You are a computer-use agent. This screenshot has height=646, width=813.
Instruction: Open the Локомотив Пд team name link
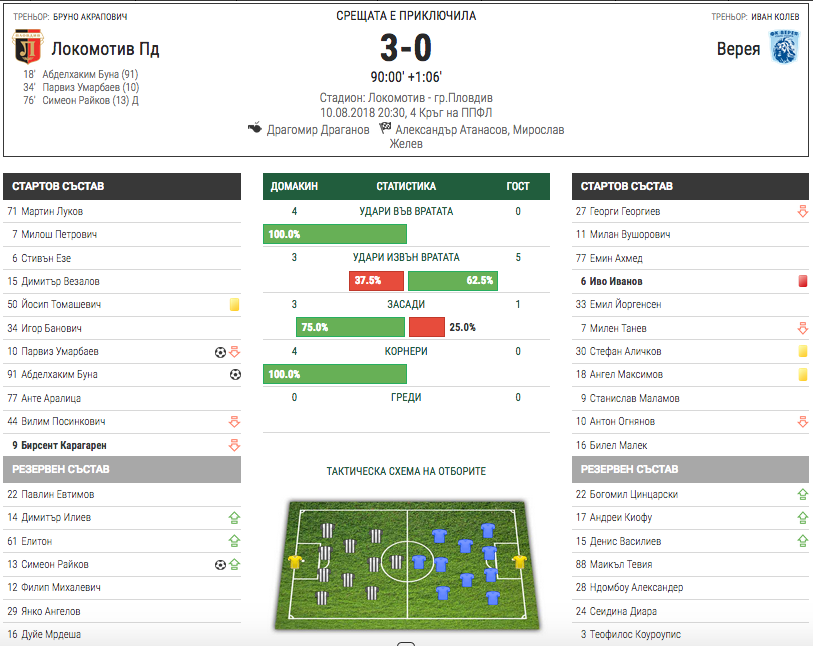(x=105, y=49)
